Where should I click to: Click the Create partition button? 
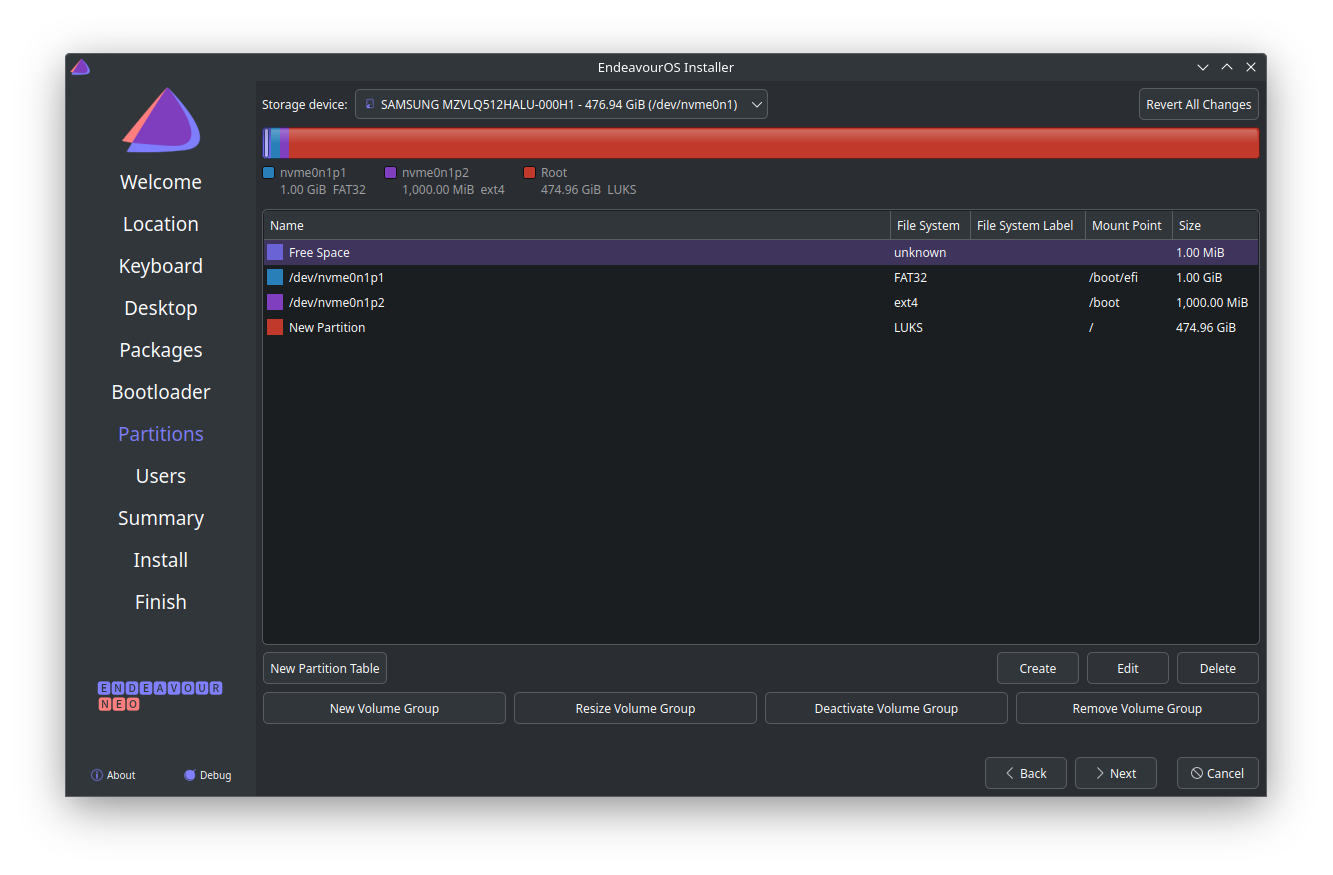point(1037,668)
